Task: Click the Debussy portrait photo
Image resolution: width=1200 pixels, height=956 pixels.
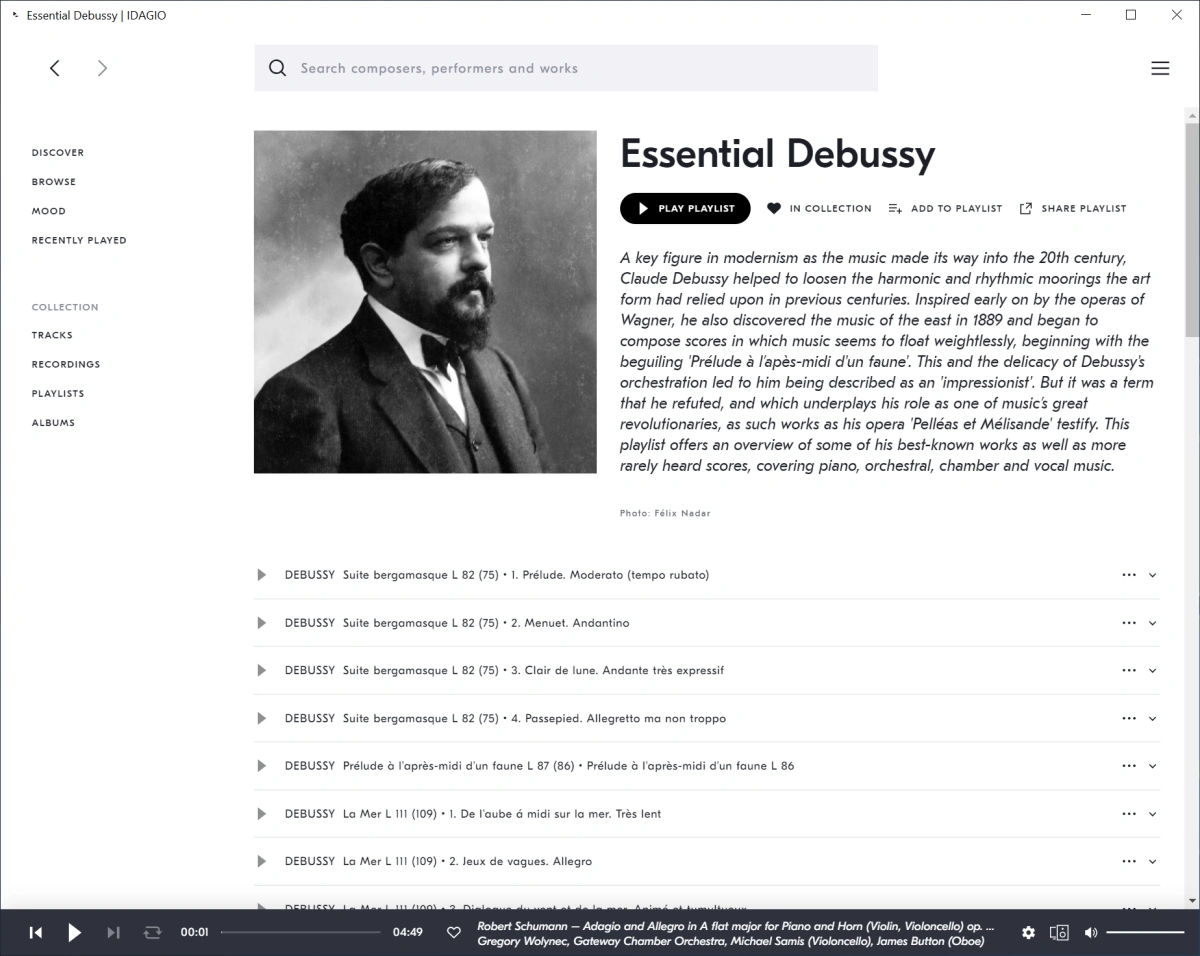Action: (425, 302)
